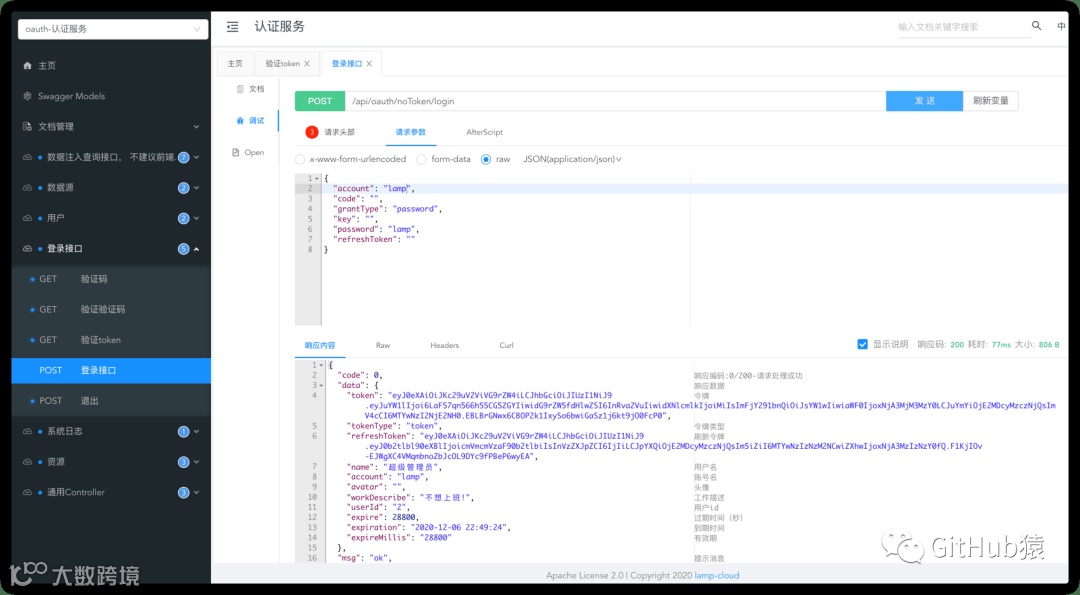
Task: Open the AfterScript tab
Action: point(485,132)
